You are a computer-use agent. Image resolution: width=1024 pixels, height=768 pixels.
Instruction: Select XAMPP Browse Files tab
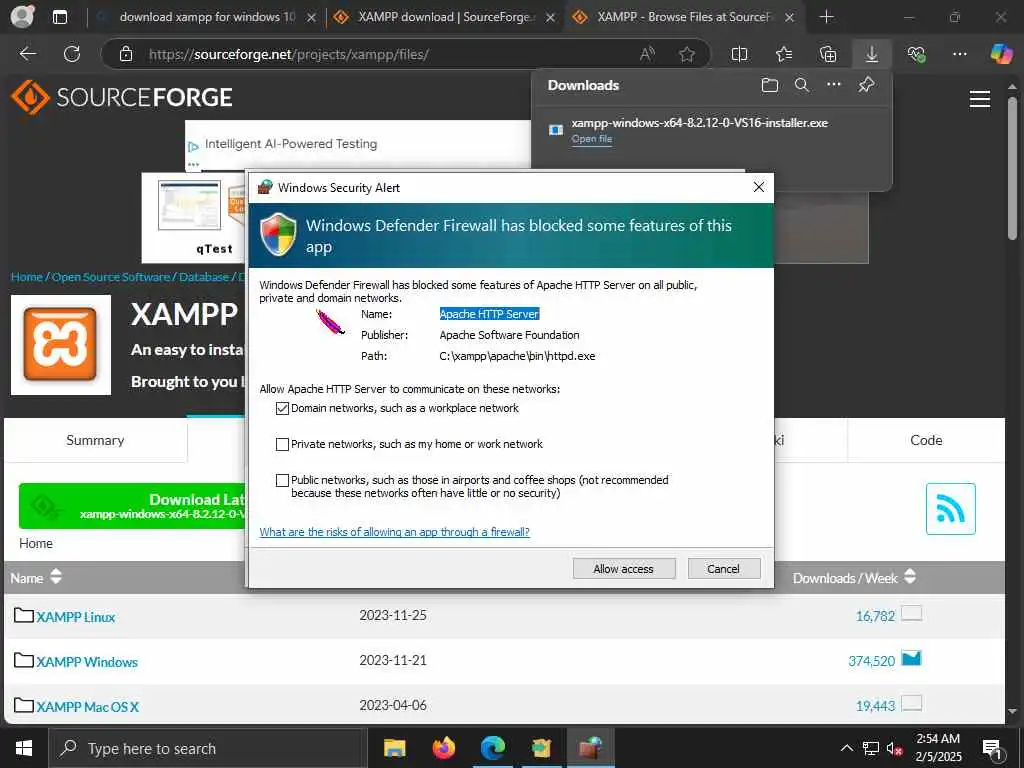683,17
